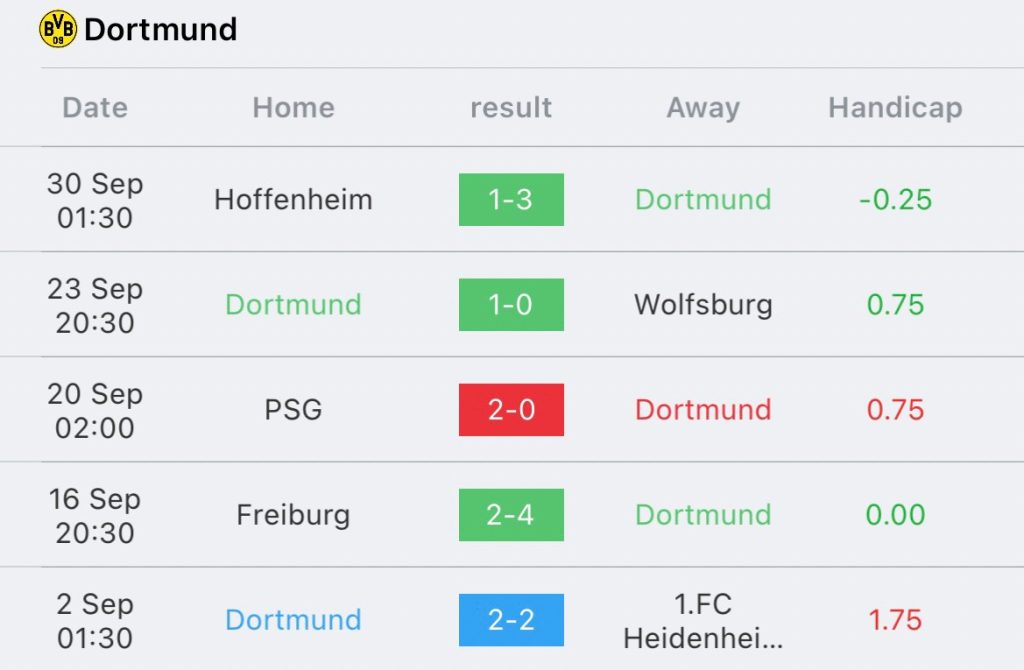The width and height of the screenshot is (1024, 670).
Task: Open the 1-0 result against Wolfsburg
Action: (511, 305)
